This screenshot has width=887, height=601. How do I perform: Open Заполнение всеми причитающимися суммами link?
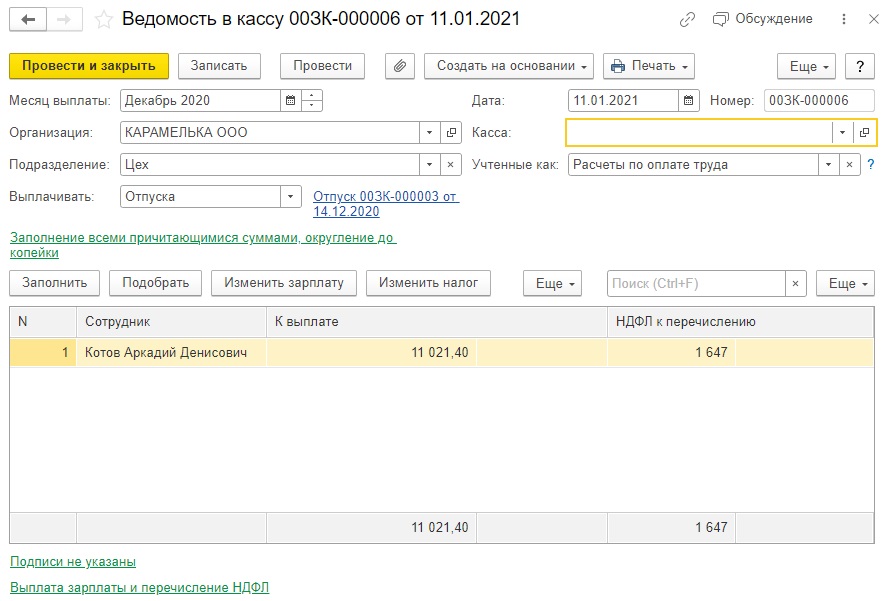(x=203, y=245)
